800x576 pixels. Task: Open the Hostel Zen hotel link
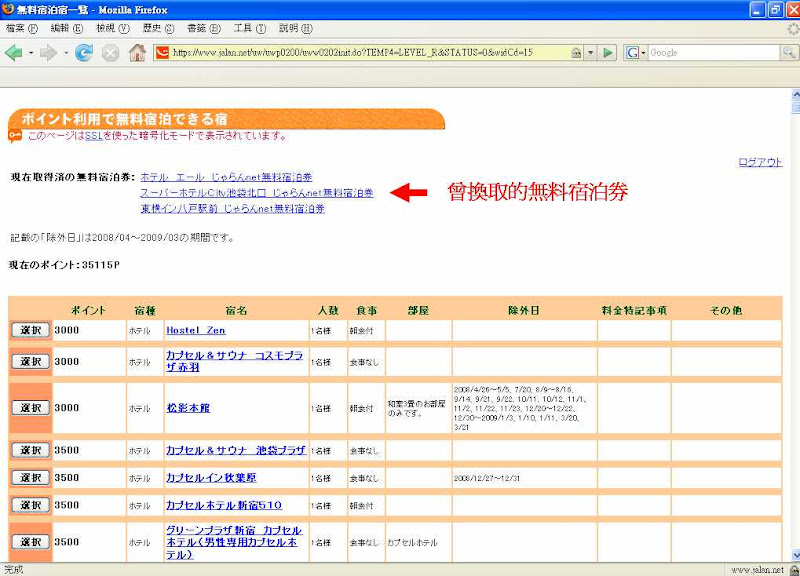click(x=196, y=330)
